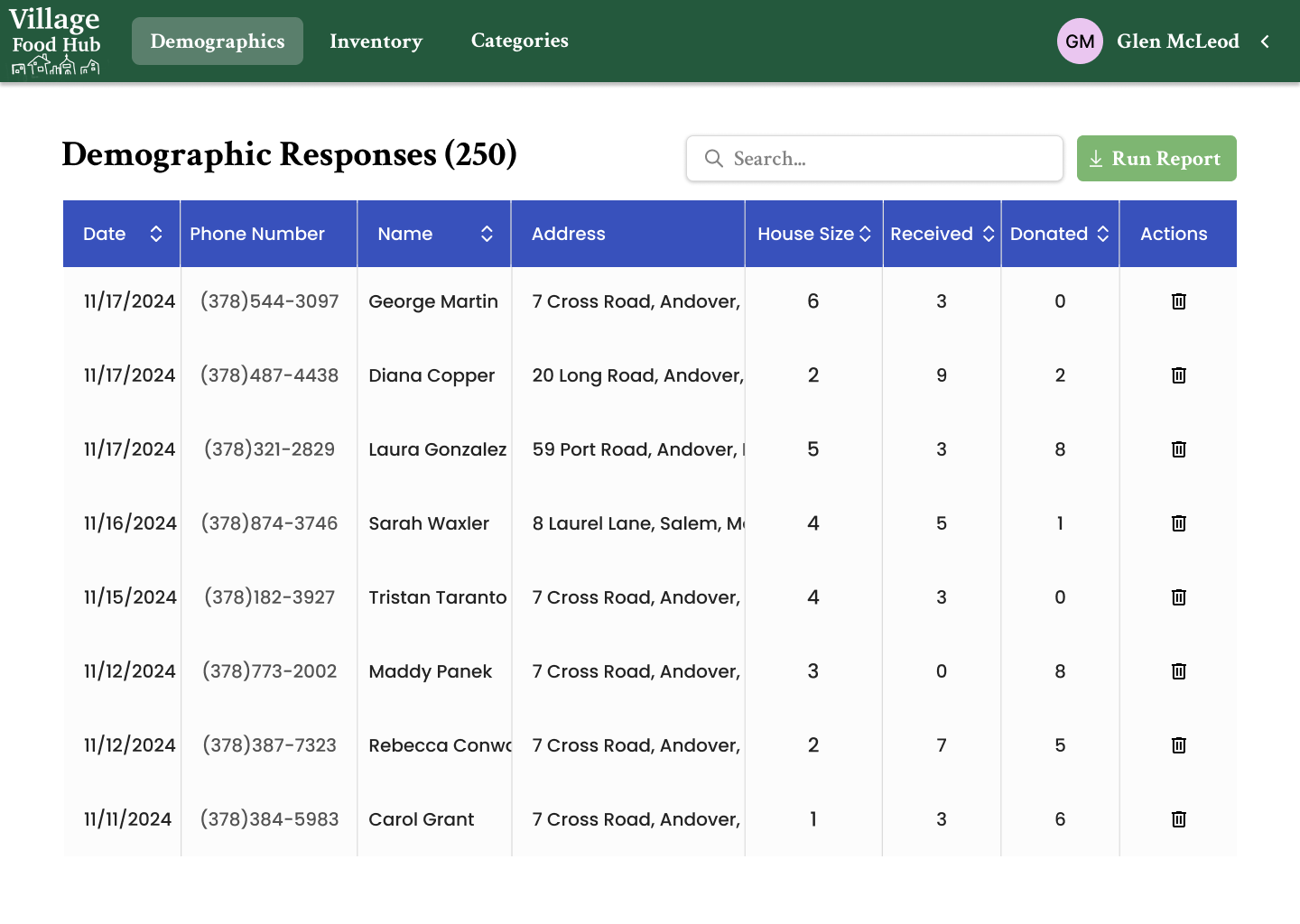Click phone number (378)874-3746
This screenshot has height=924, width=1300.
coord(269,523)
